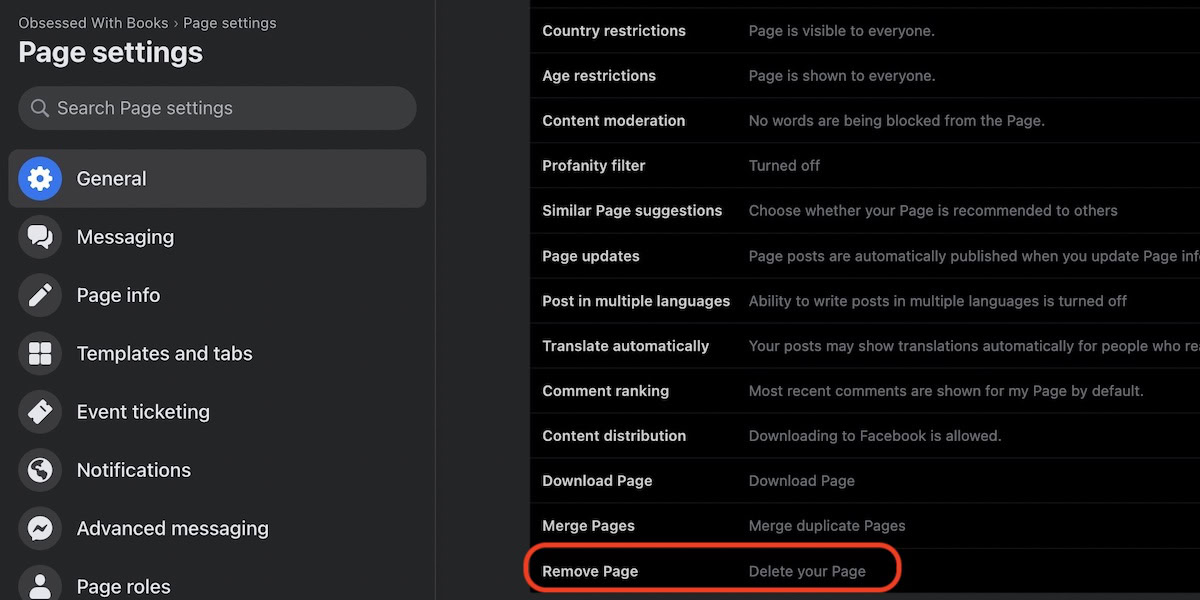Switch to Templates and tabs section
Screen dimensions: 1200x600
[x=164, y=353]
